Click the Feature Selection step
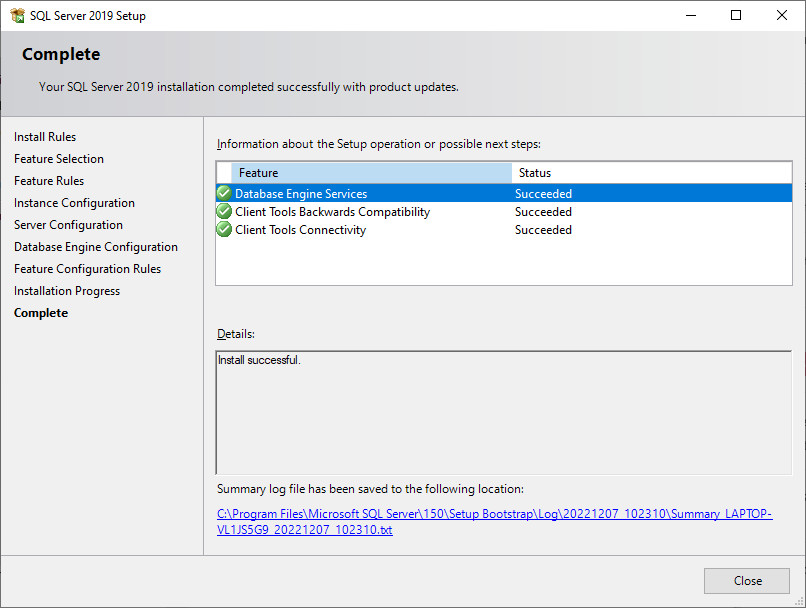Image resolution: width=806 pixels, height=608 pixels. coord(59,159)
